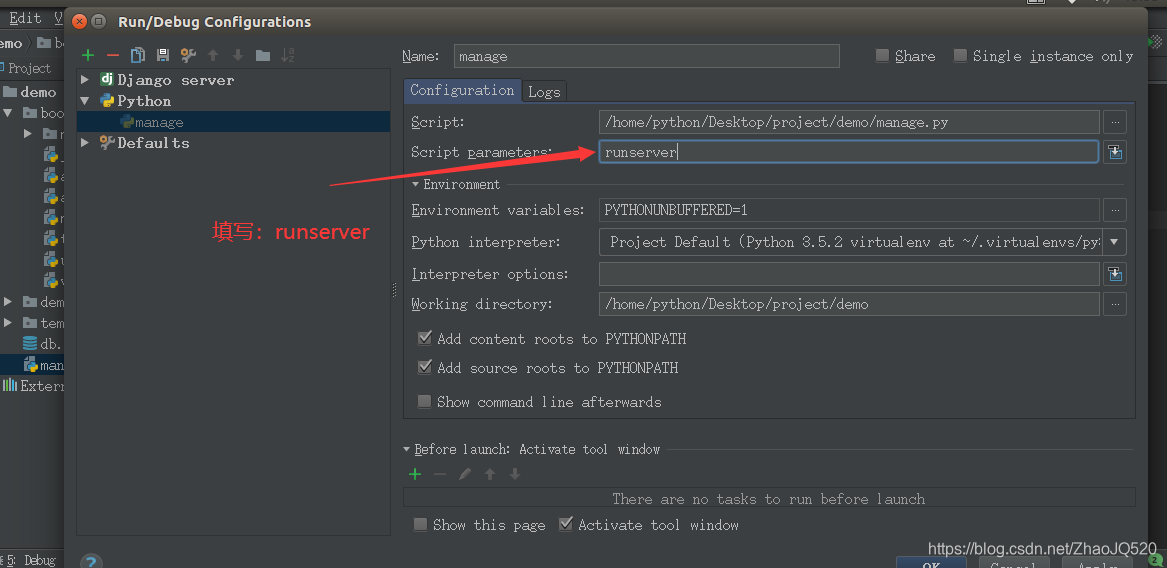Enable Single instance only
Viewport: 1167px width, 568px height.
pyautogui.click(x=960, y=56)
